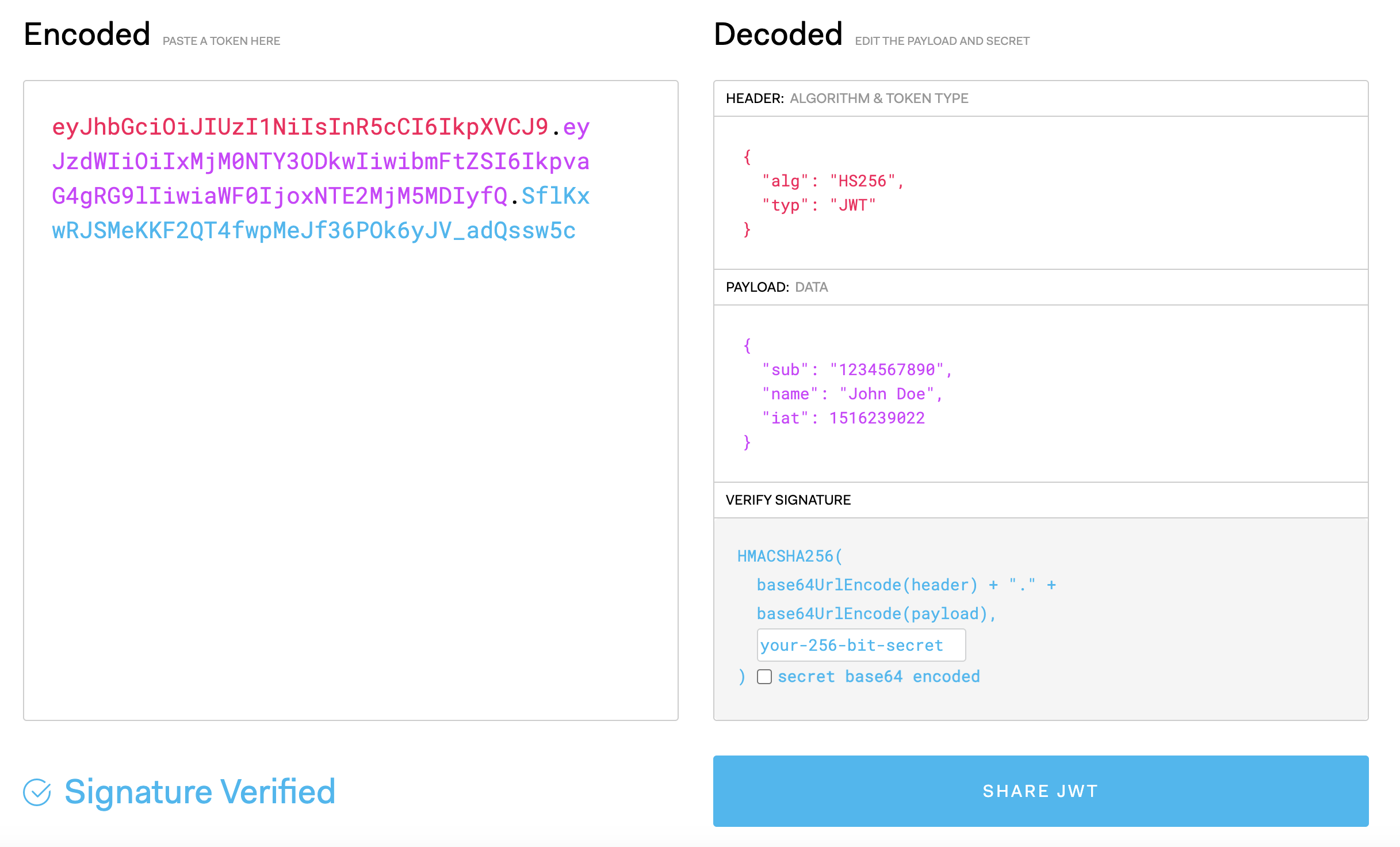1400x847 pixels.
Task: Click the PAYLOAD: DATA section label
Action: [776, 287]
